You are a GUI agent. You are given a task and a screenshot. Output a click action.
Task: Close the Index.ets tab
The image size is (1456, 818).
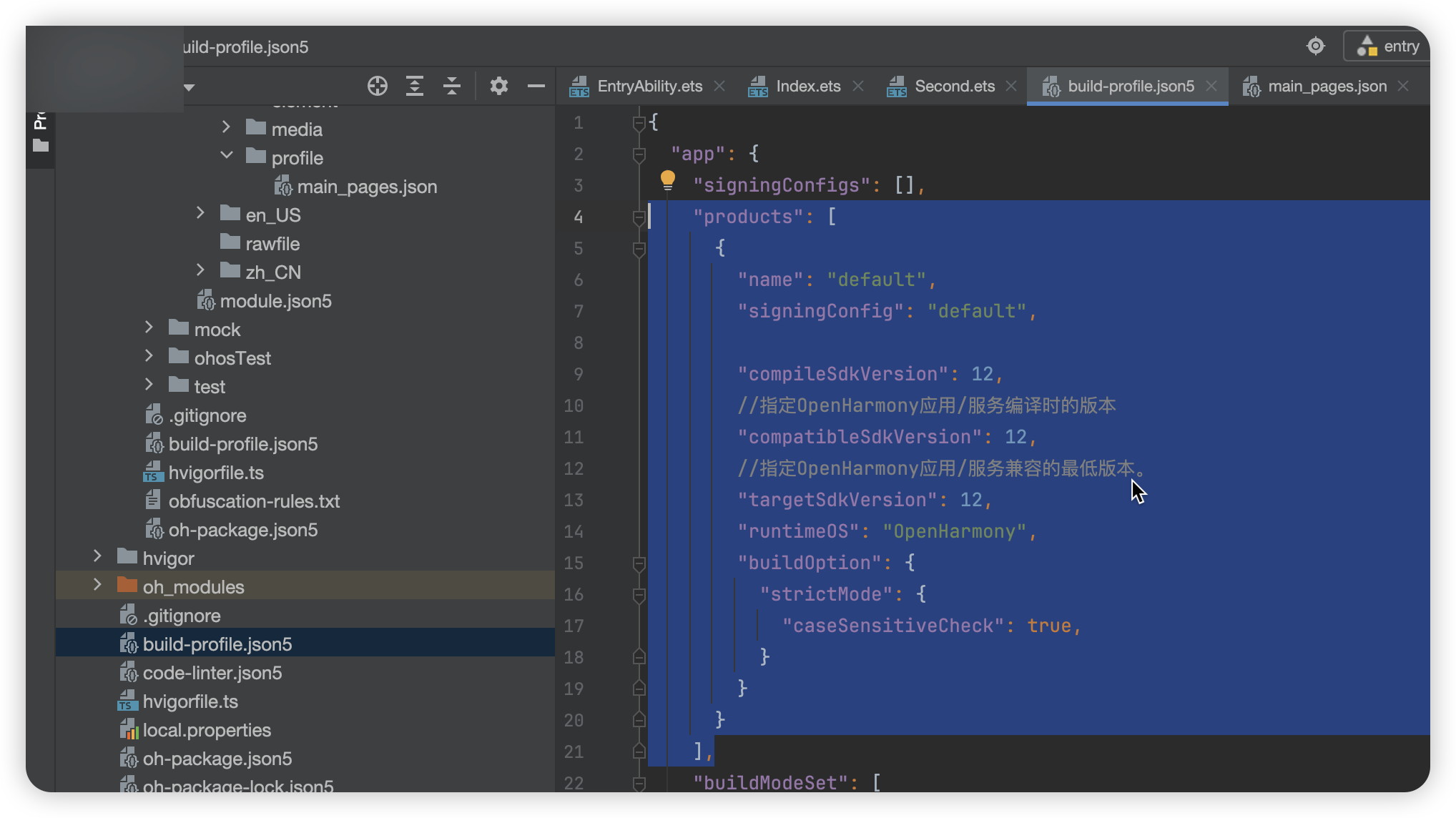[858, 87]
